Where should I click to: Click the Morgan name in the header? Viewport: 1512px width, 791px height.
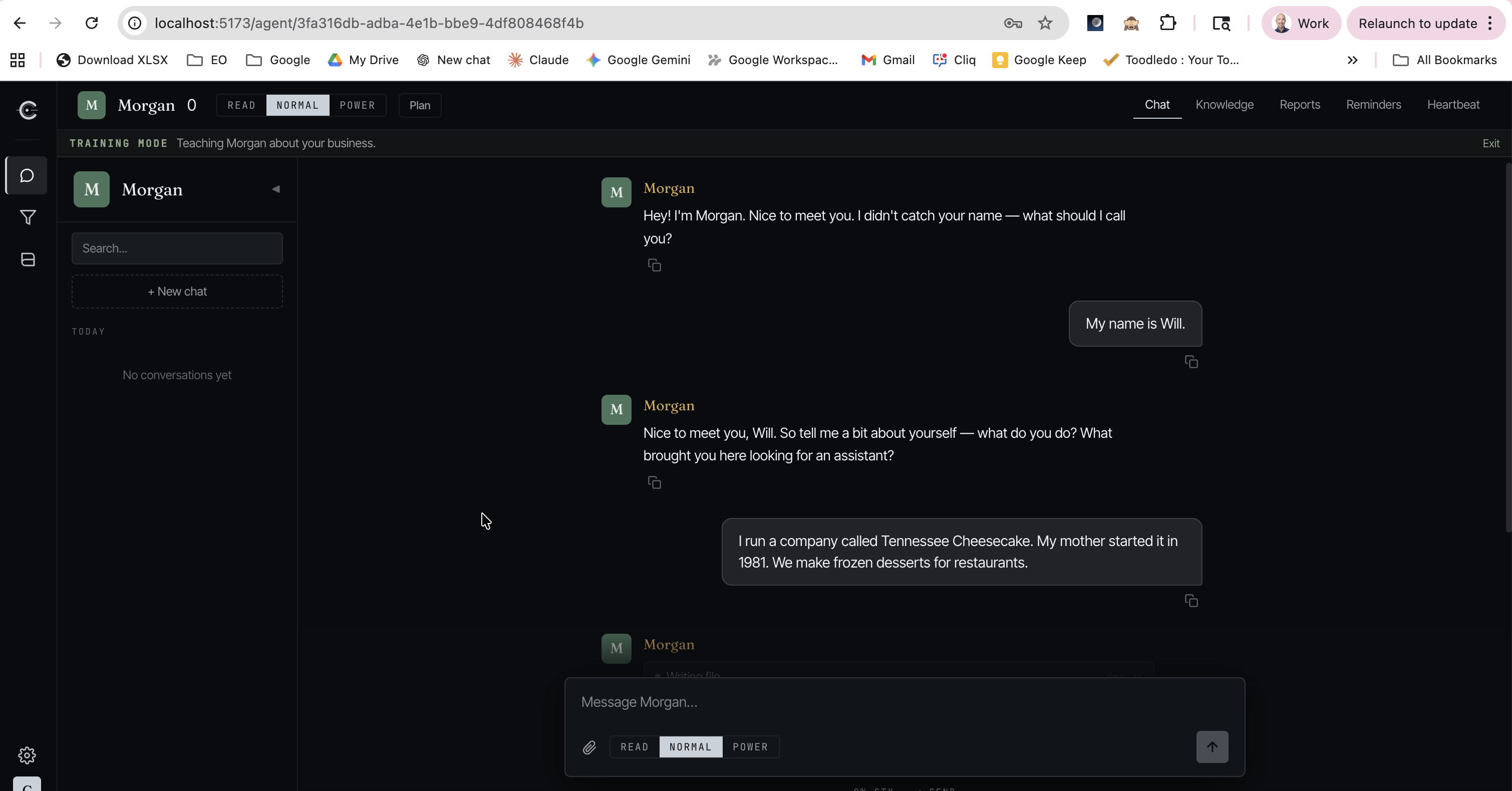coord(146,105)
